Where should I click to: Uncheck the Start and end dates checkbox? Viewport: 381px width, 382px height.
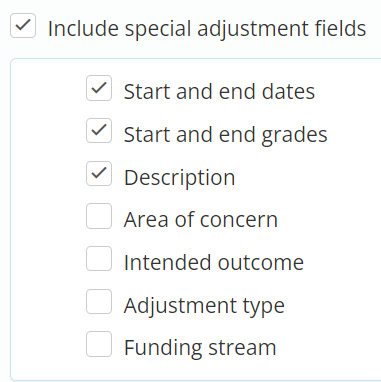click(99, 88)
